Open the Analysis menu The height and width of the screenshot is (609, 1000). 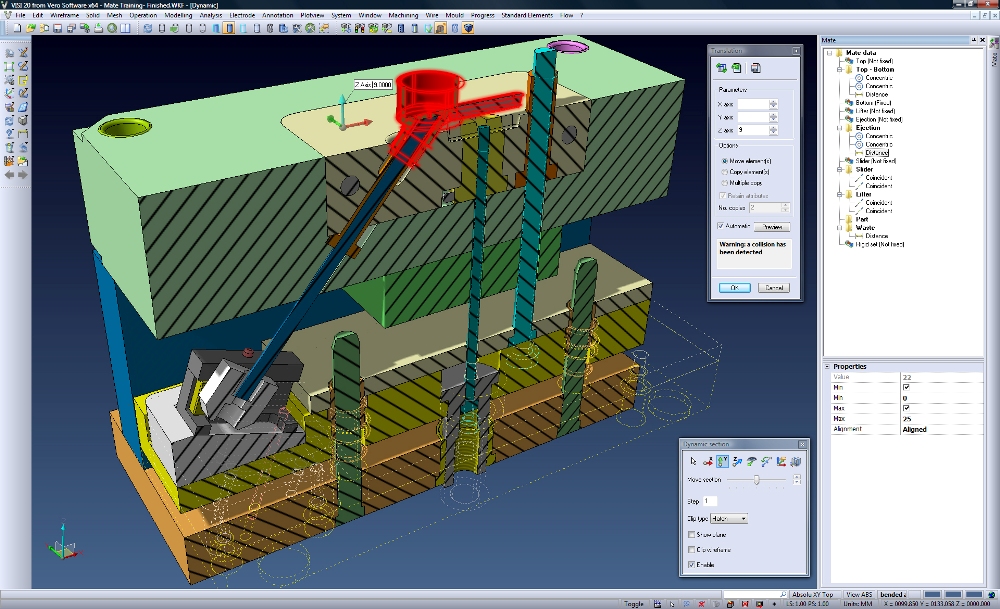[210, 15]
